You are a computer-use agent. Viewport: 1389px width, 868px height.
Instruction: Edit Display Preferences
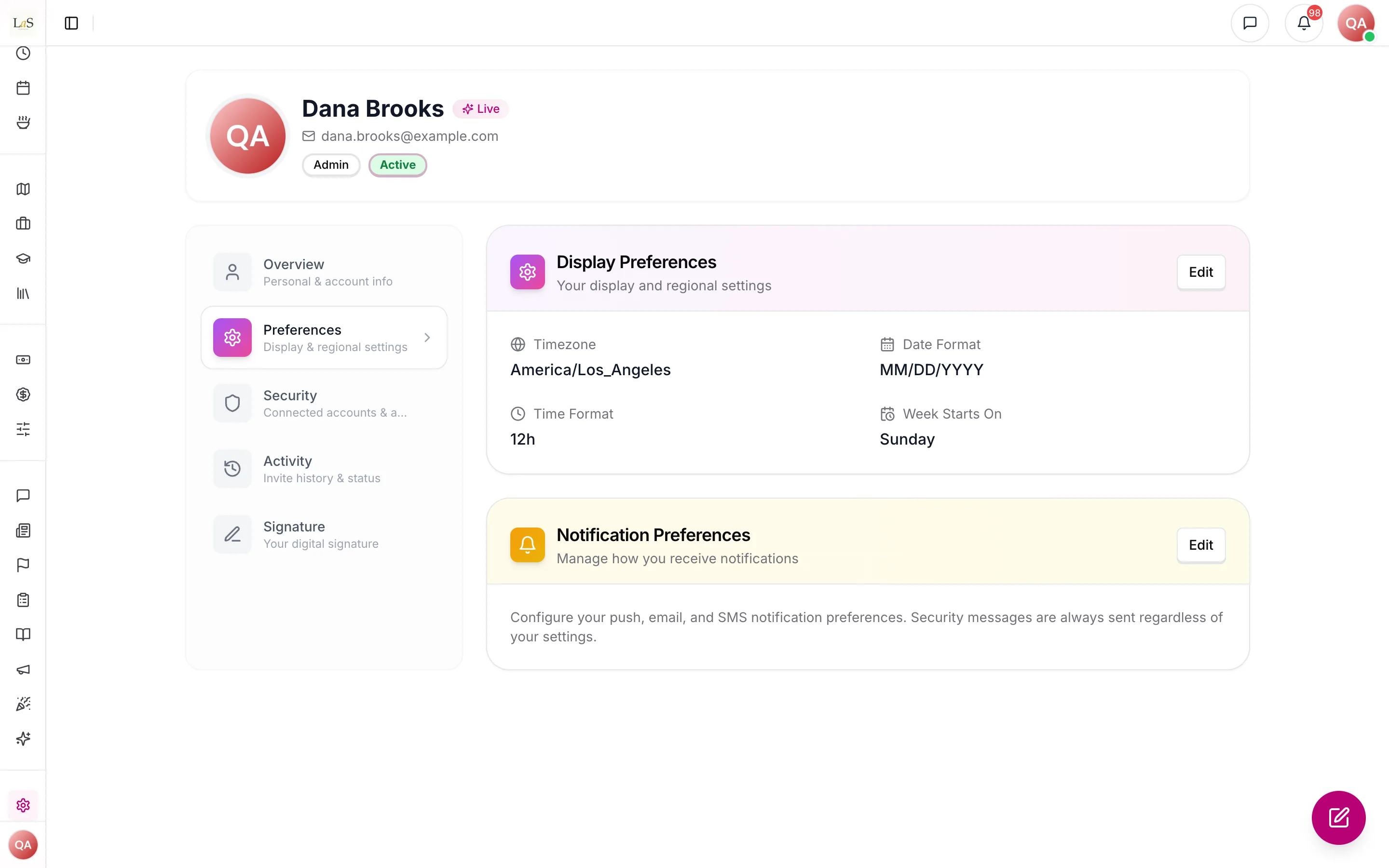click(1201, 272)
